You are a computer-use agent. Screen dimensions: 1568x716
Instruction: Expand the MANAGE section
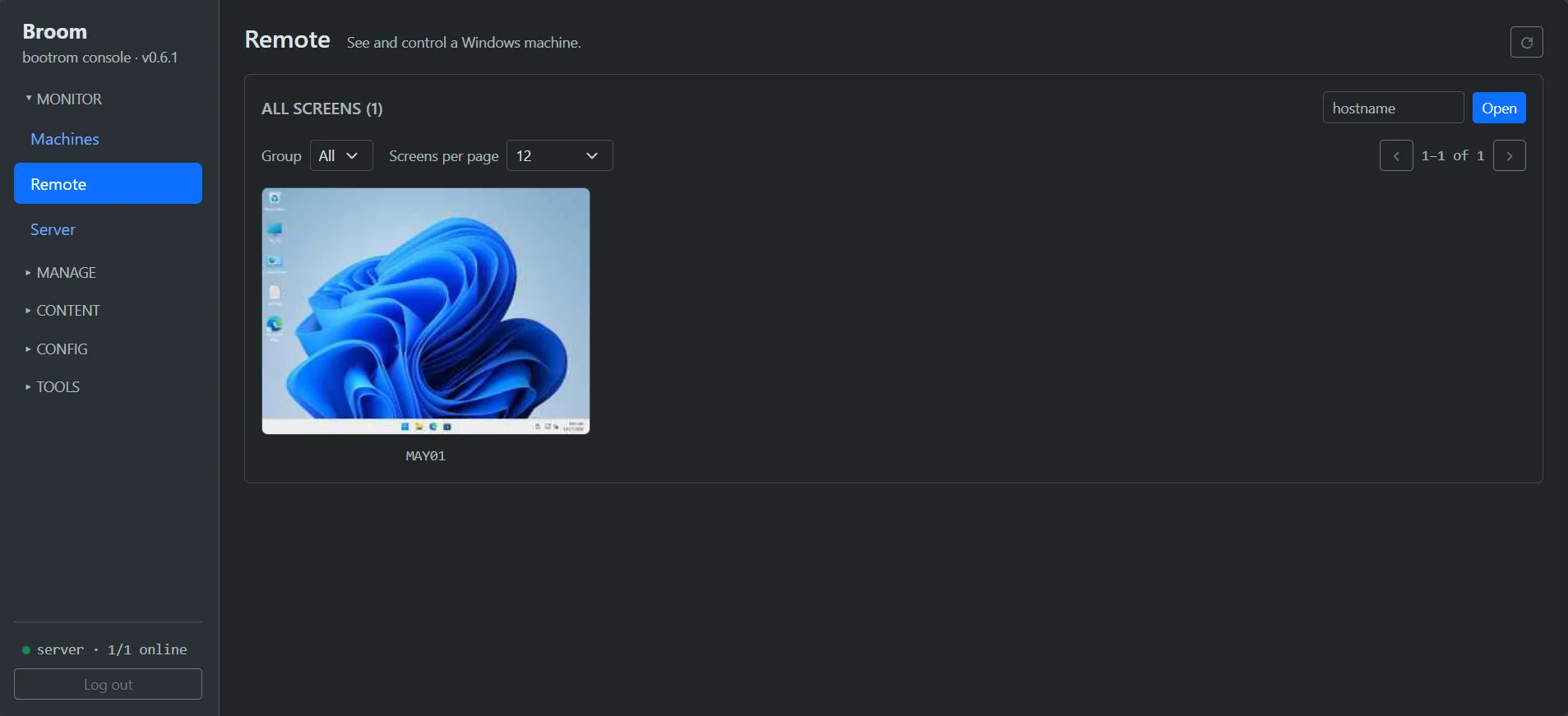61,273
